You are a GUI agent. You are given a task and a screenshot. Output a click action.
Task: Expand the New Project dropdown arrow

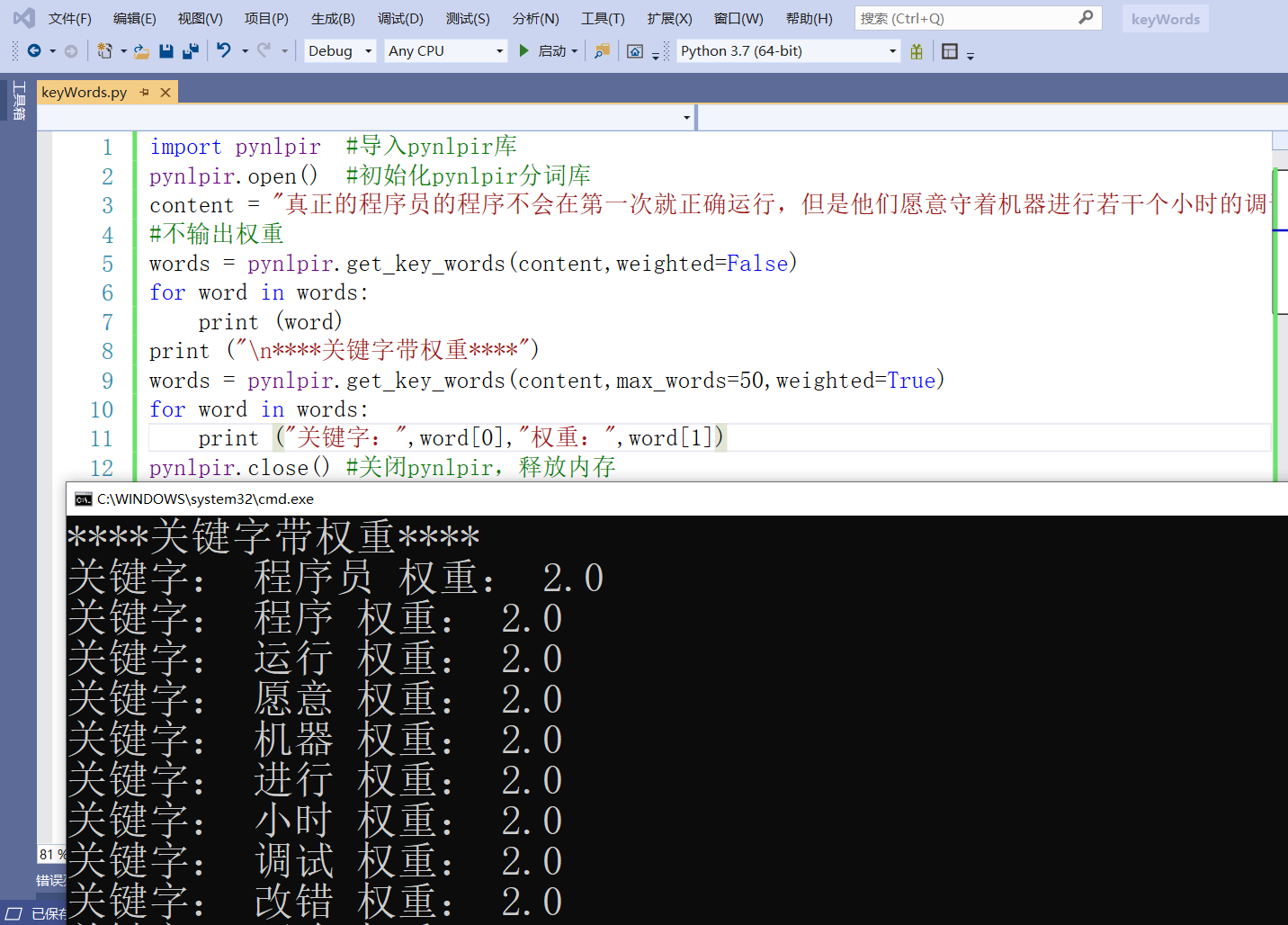coord(123,51)
